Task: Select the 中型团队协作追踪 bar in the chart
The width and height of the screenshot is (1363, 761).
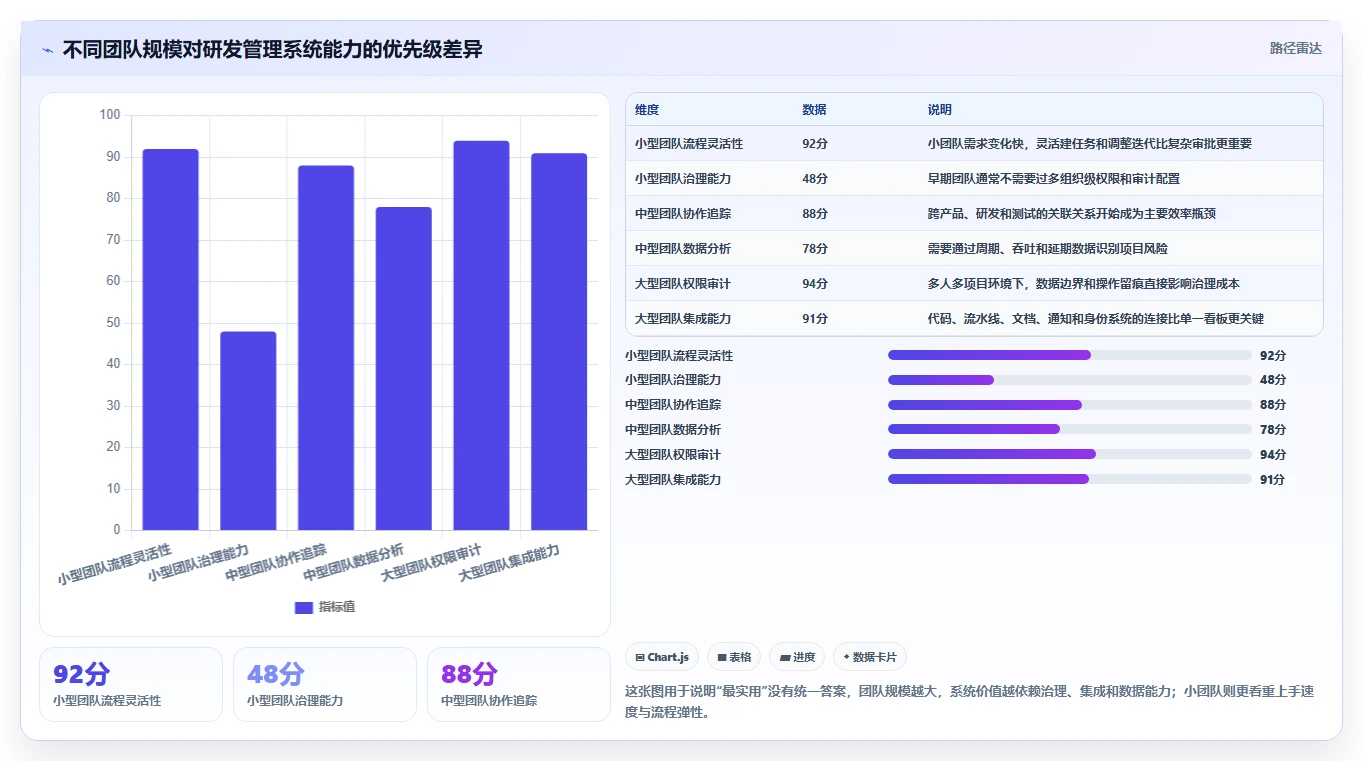Action: pyautogui.click(x=326, y=347)
